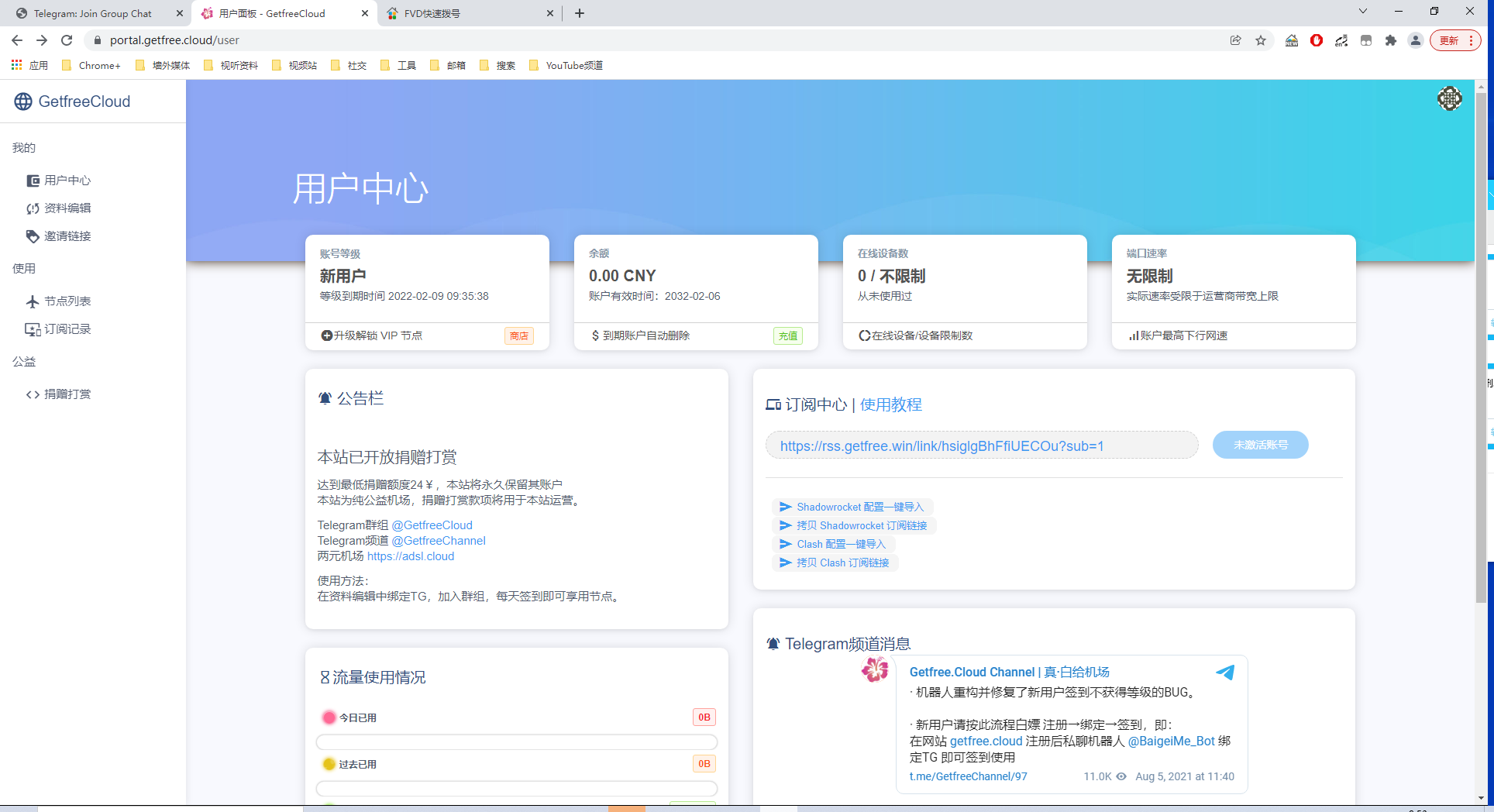Image resolution: width=1494 pixels, height=812 pixels.
Task: Open the @BaigeiMe_Bot mention link
Action: click(x=1171, y=741)
